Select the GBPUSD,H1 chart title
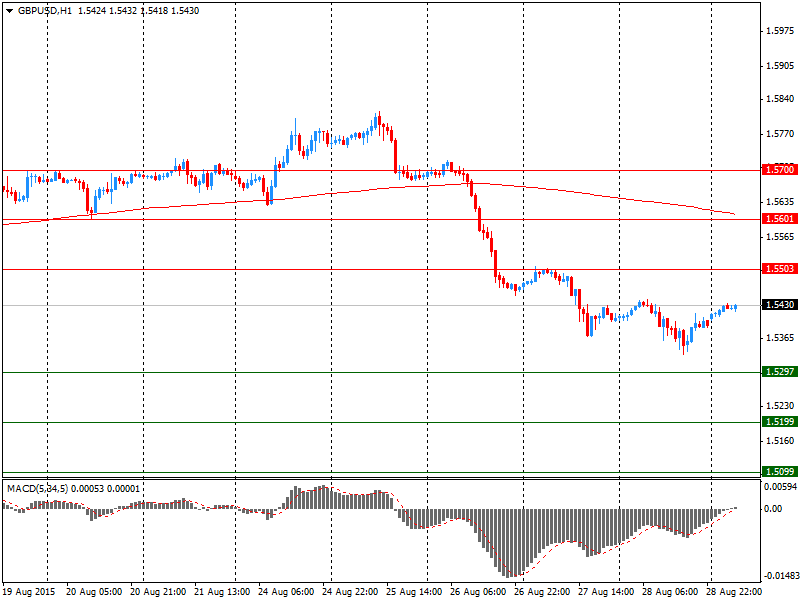Viewport: 800px width, 600px height. coord(44,11)
